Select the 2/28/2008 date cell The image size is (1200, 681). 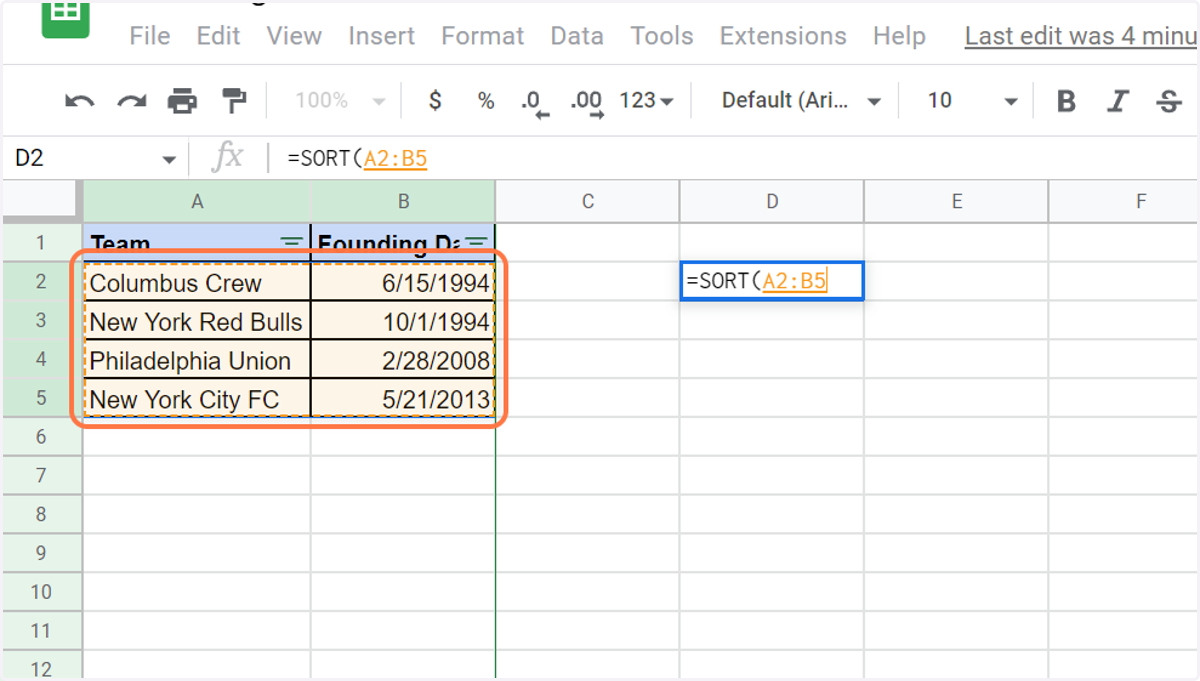coord(403,360)
